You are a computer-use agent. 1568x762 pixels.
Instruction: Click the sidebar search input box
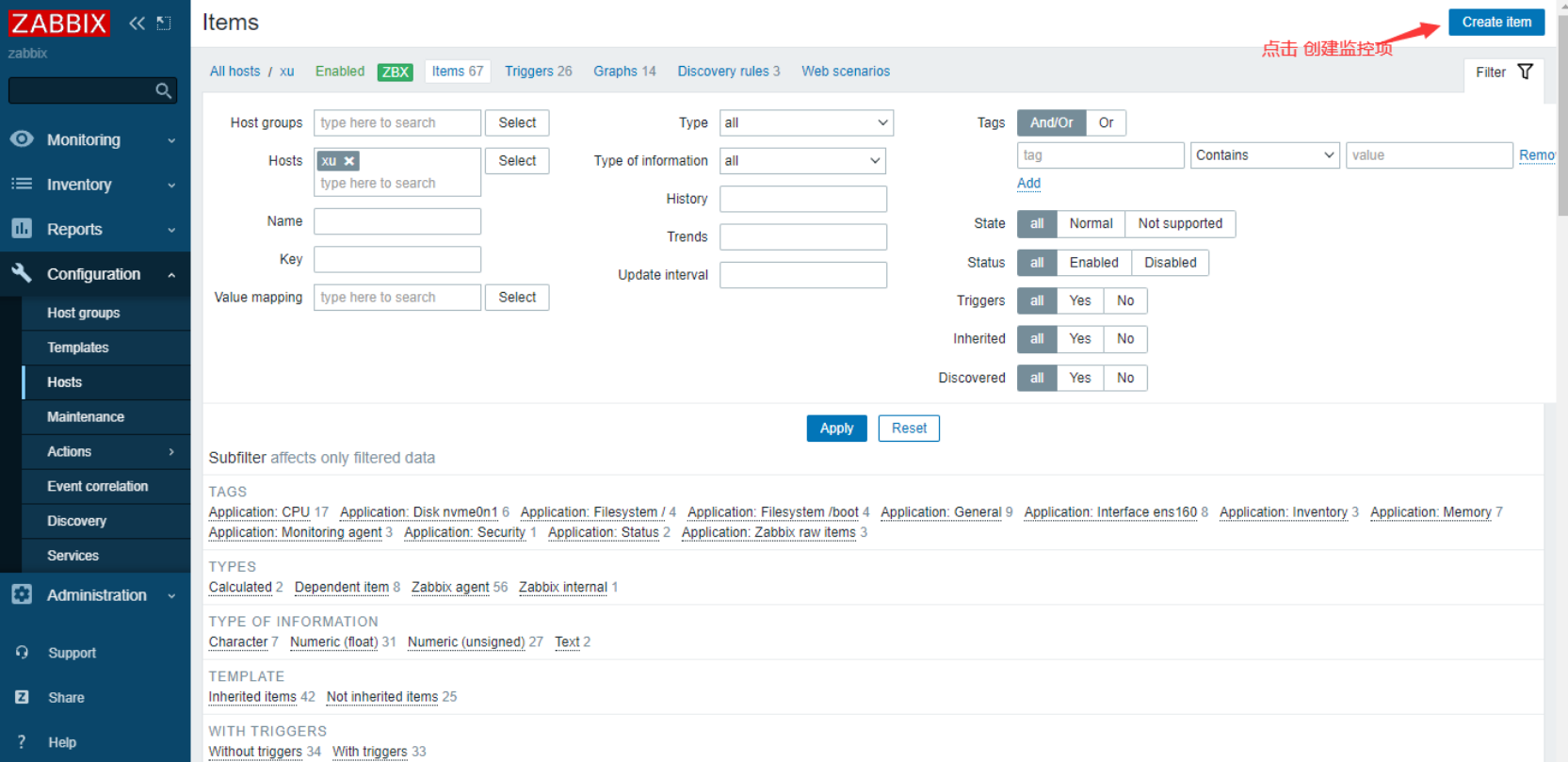tap(92, 90)
